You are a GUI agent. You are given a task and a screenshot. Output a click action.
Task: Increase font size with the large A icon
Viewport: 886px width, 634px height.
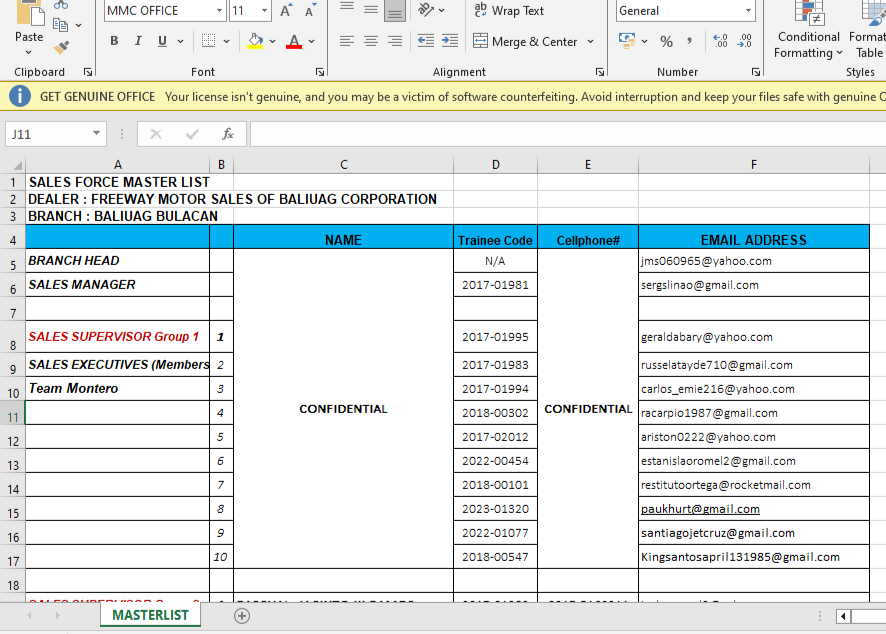point(286,11)
